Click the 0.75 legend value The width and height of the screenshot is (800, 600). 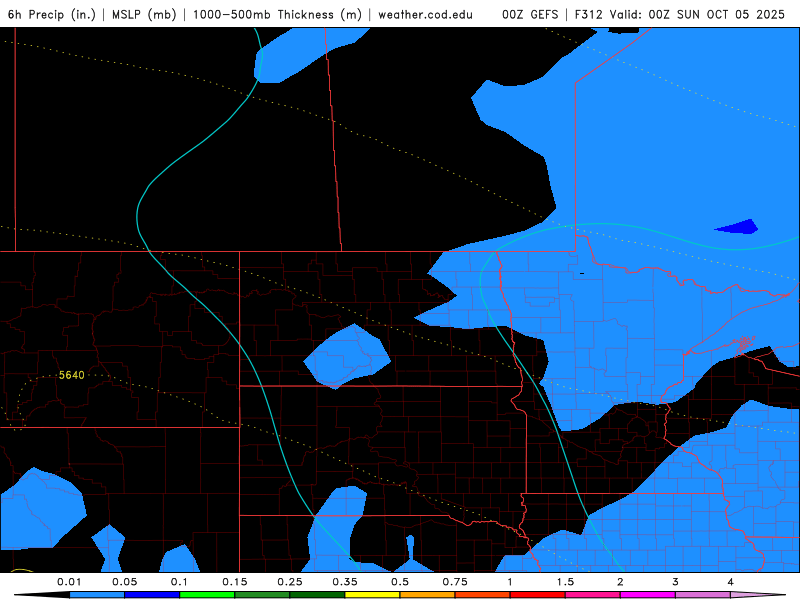[455, 582]
